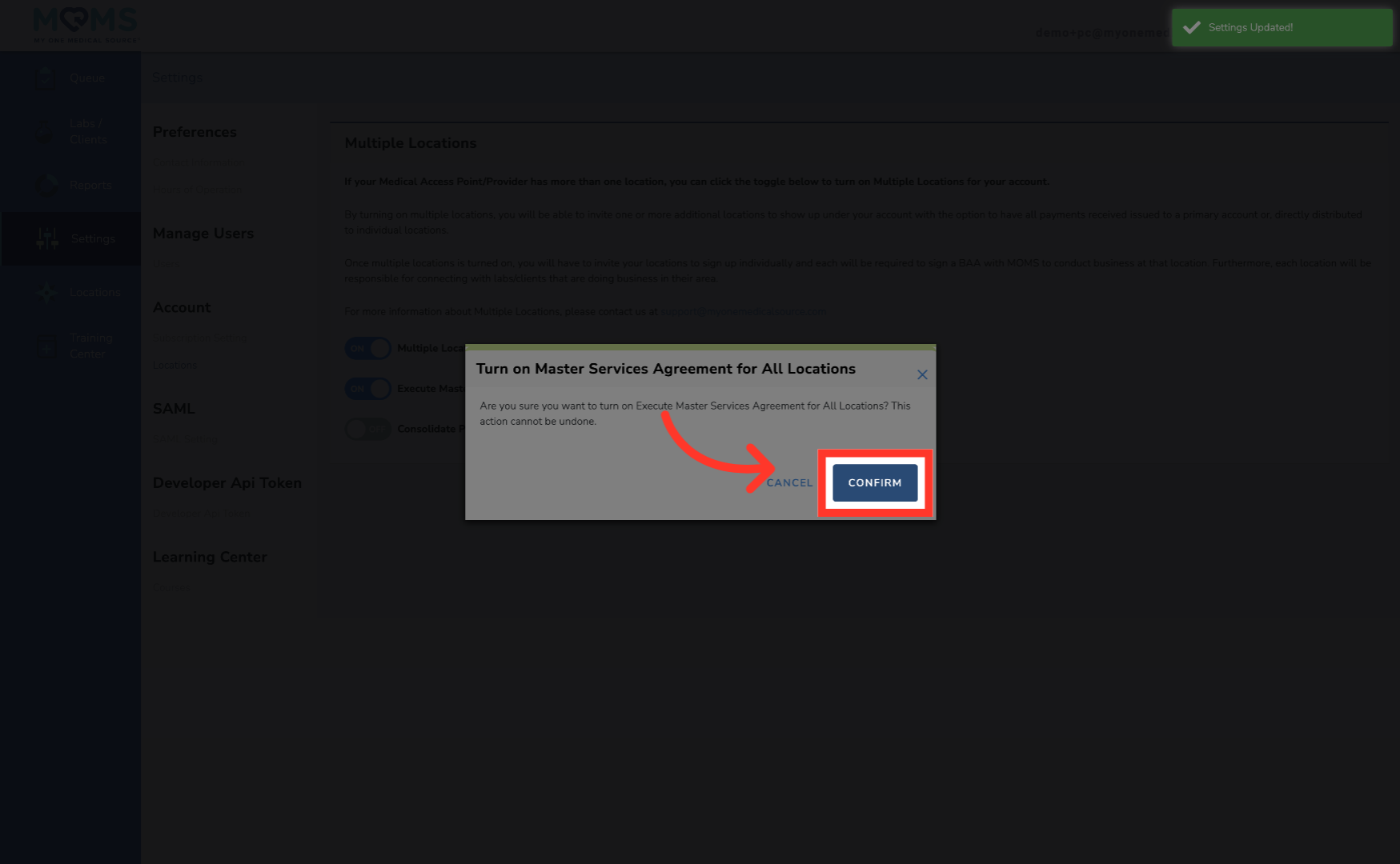Open Labs / Clients from the sidebar icon

(x=46, y=130)
